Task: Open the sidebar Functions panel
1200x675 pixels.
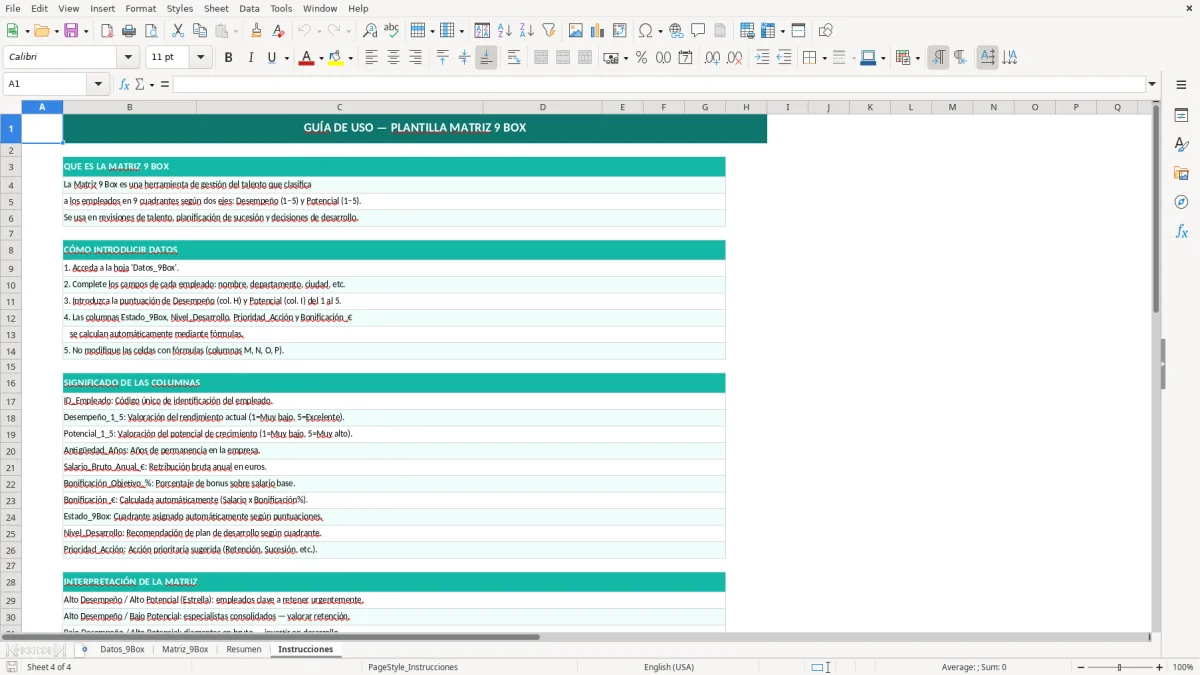Action: click(x=1181, y=231)
